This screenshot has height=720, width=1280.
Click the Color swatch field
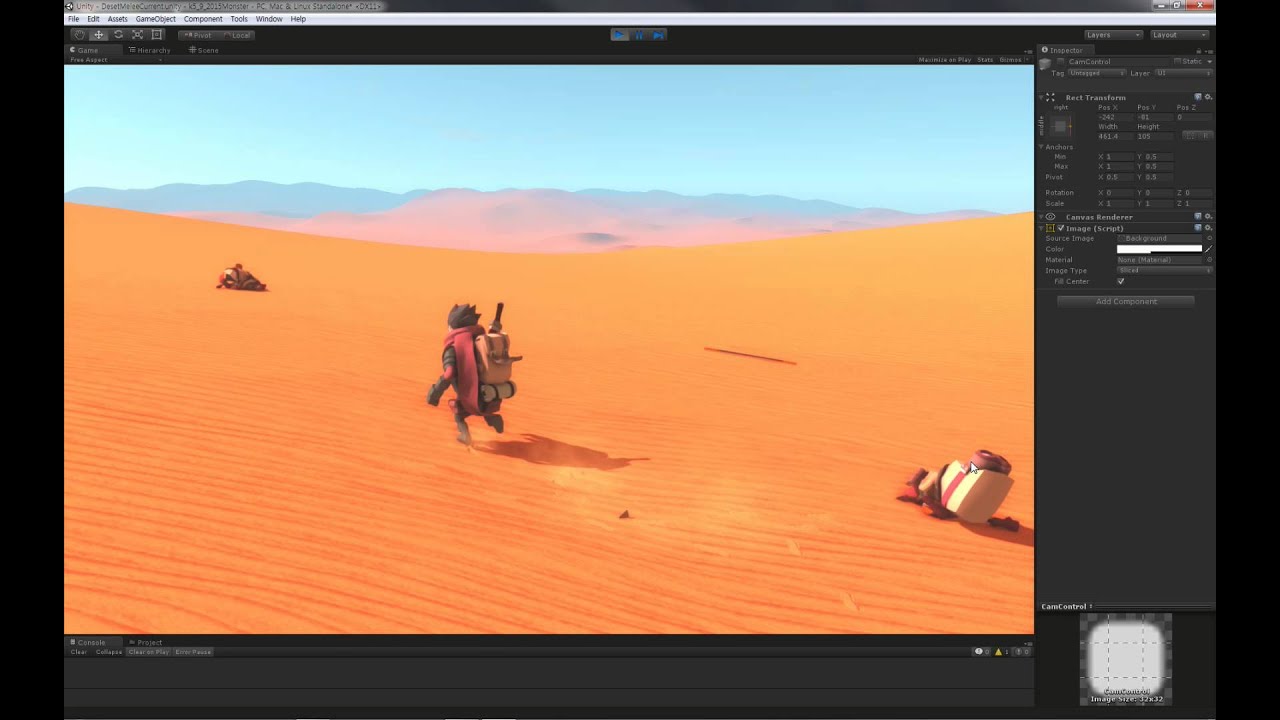pyautogui.click(x=1159, y=249)
